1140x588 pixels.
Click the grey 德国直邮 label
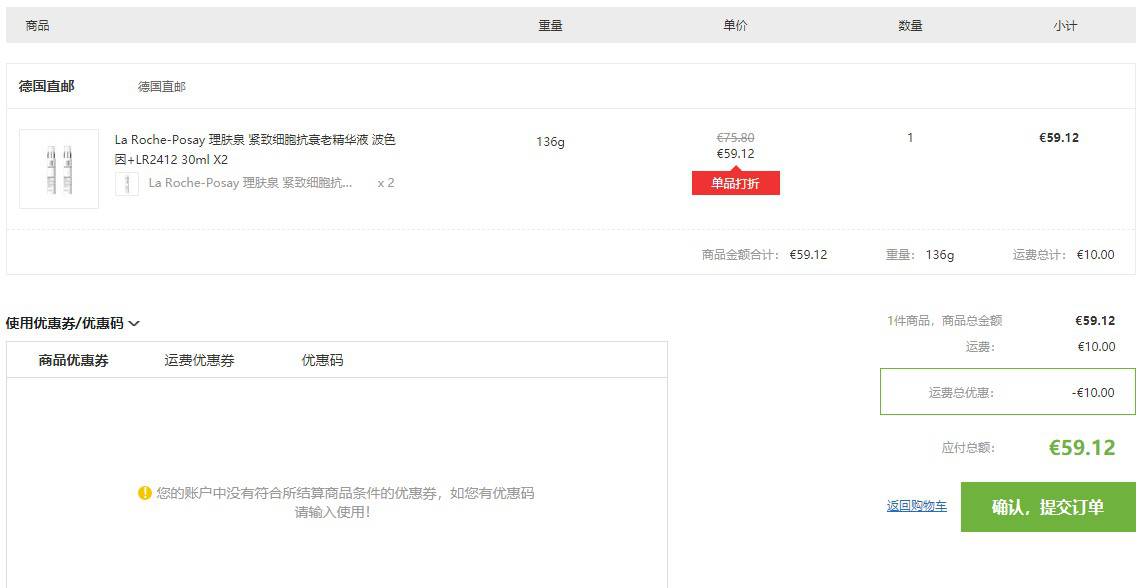click(162, 86)
